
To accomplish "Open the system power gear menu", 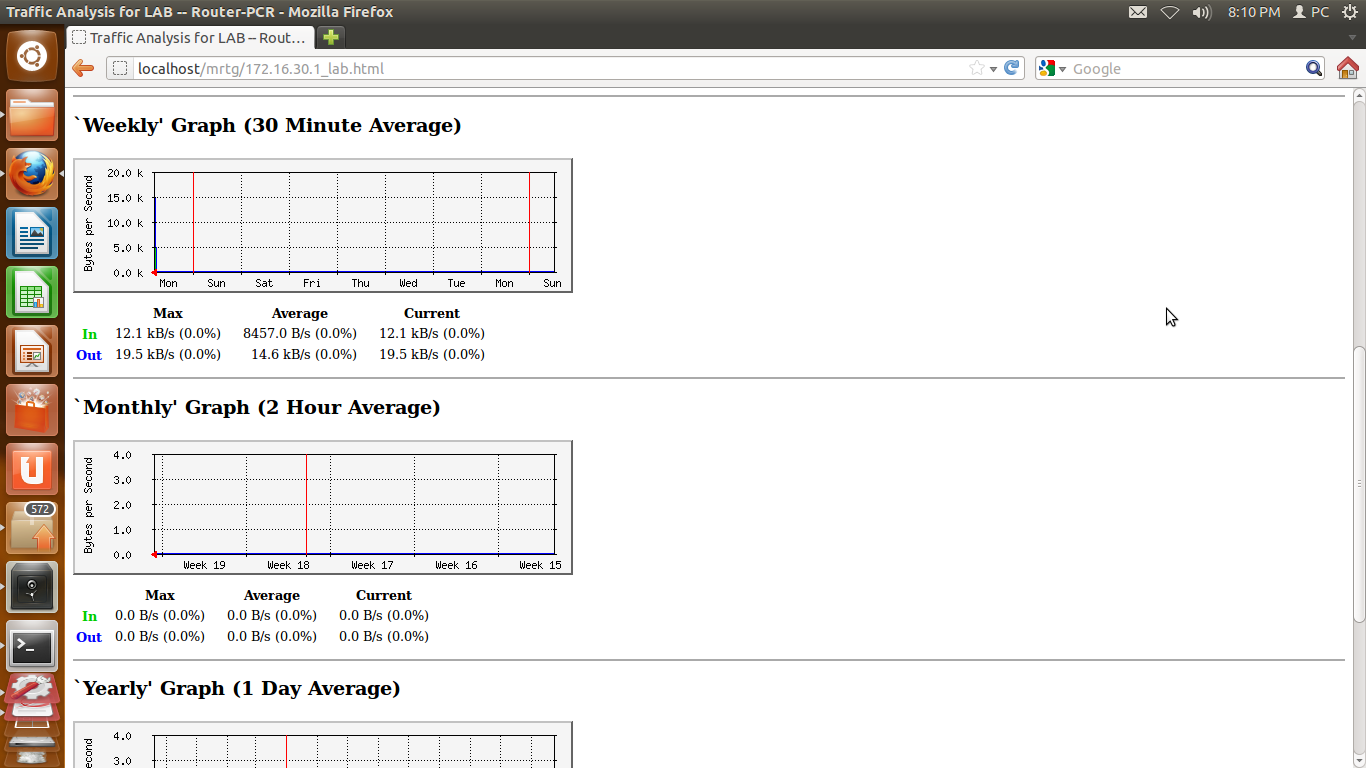I will point(1350,12).
